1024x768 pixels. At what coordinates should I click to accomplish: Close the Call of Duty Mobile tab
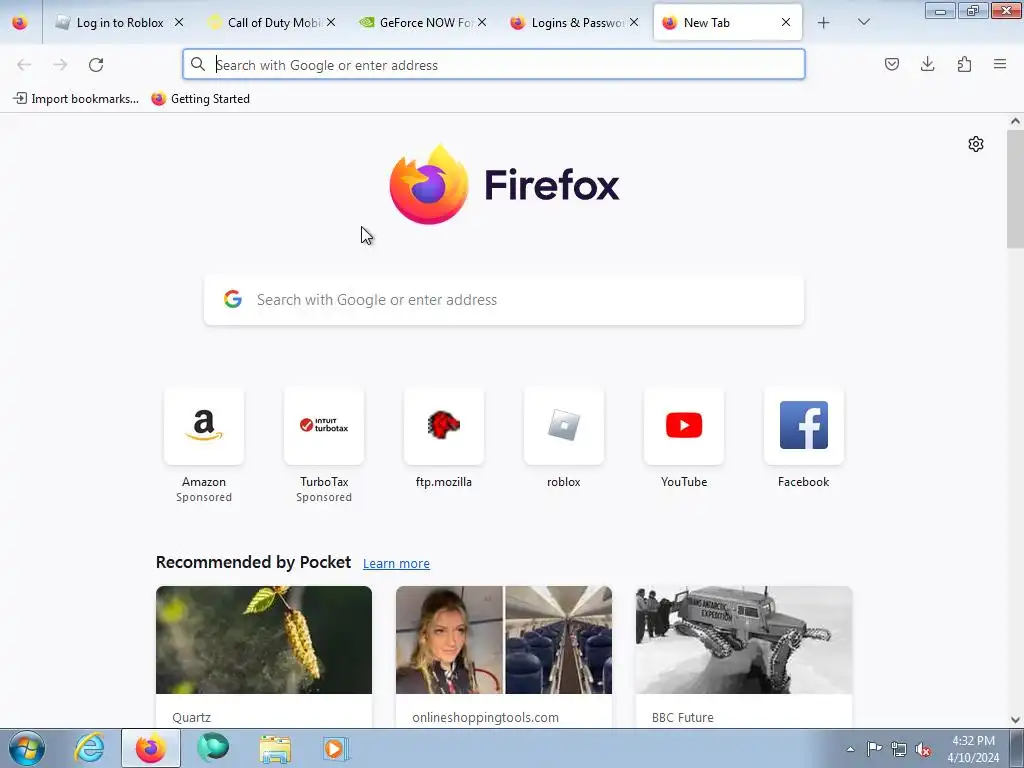[331, 22]
